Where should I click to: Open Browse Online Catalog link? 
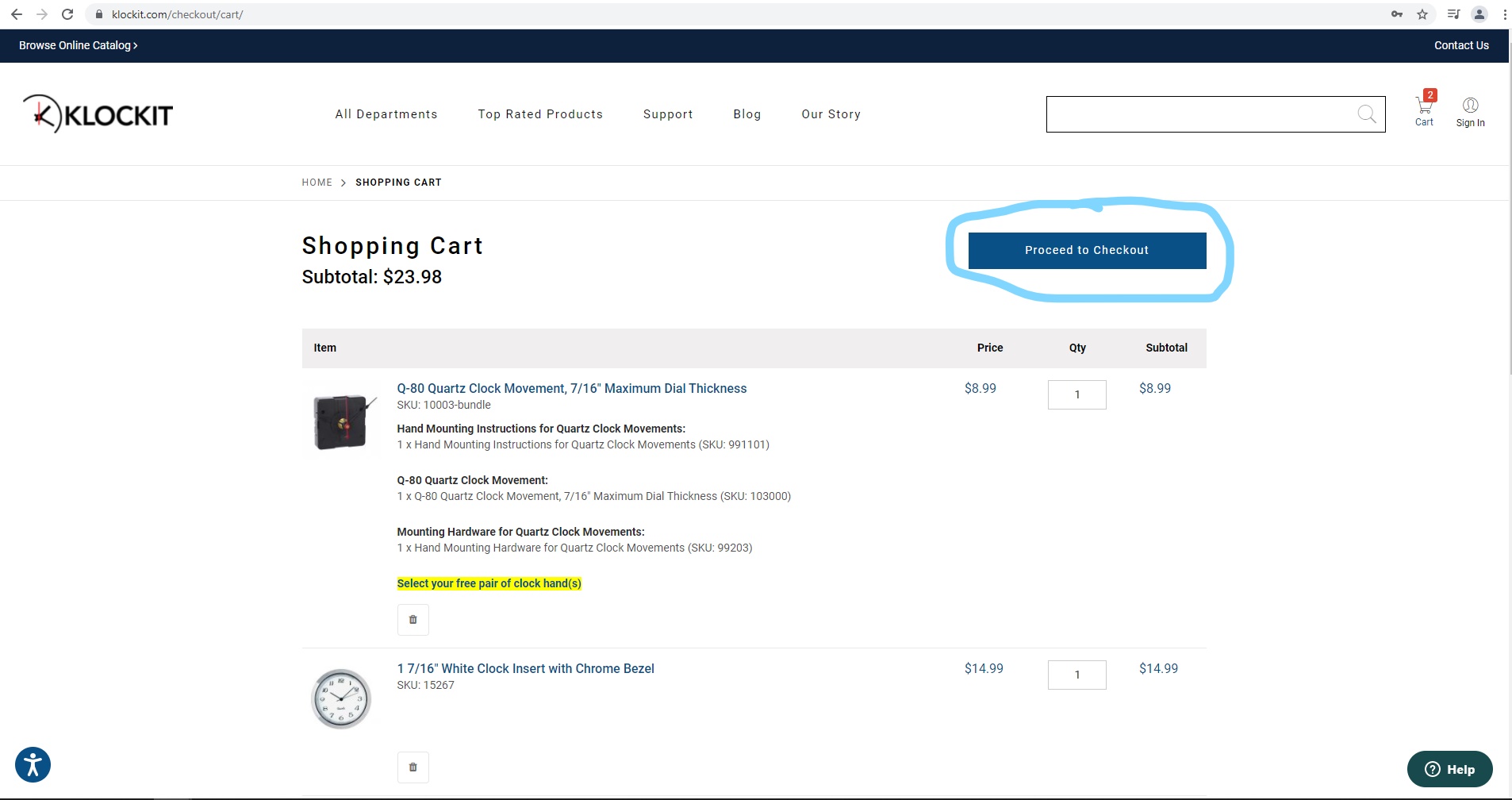coord(79,45)
